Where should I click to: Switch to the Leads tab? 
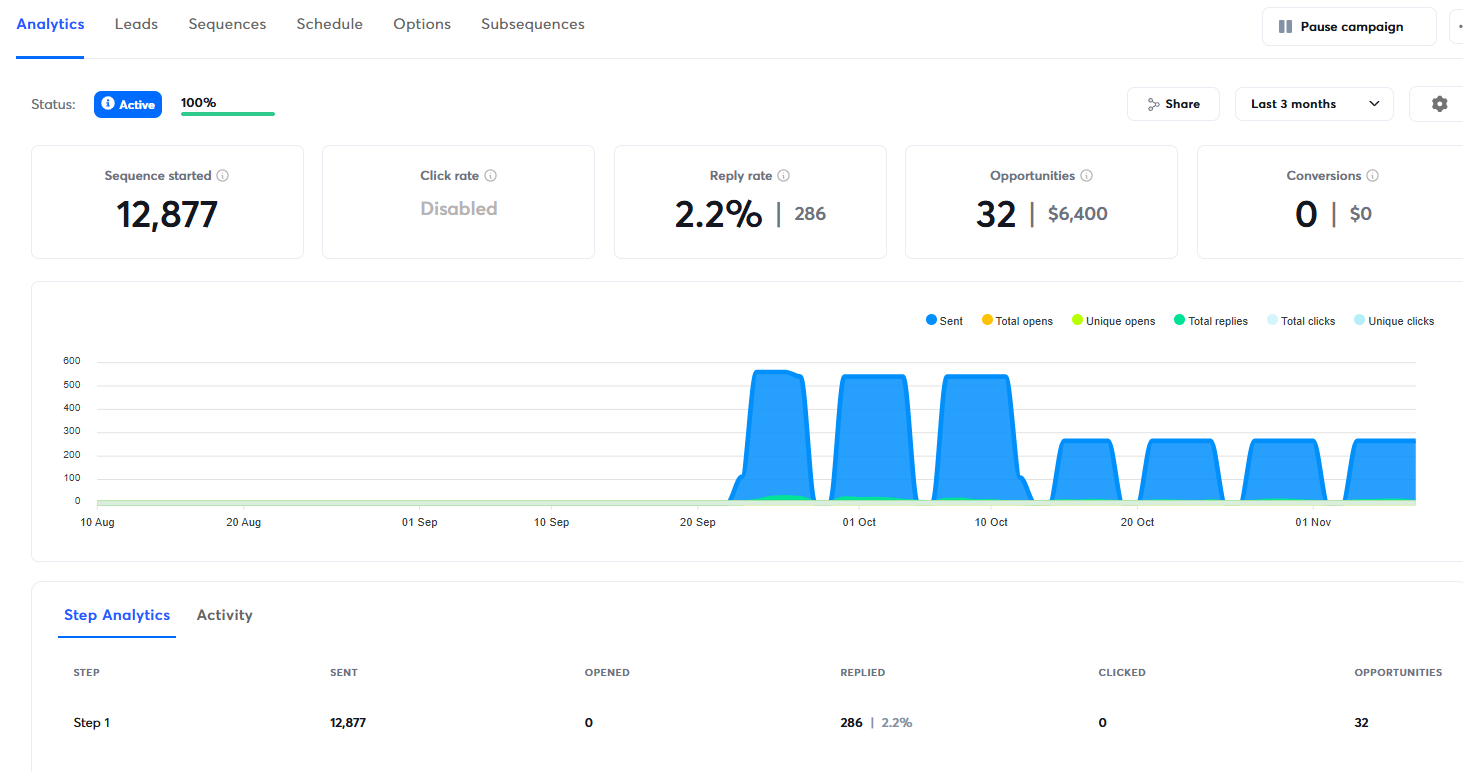136,24
